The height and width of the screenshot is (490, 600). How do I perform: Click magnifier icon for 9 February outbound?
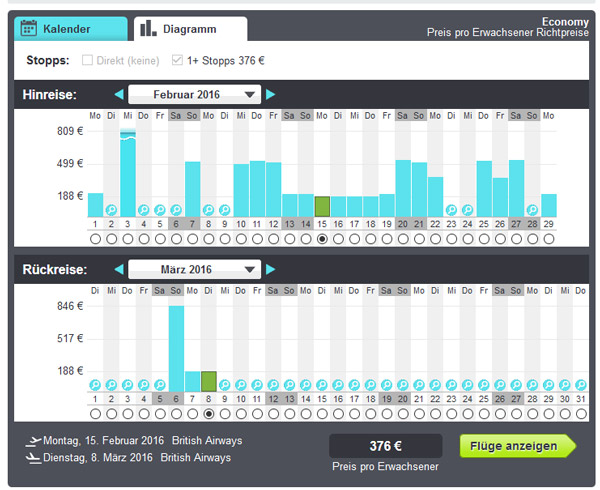point(224,210)
